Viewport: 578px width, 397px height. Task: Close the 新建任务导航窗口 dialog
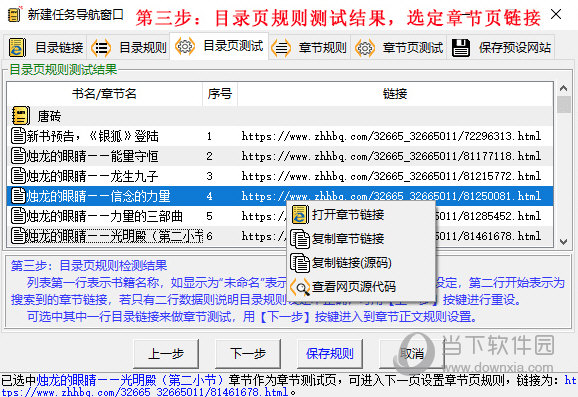pyautogui.click(x=556, y=15)
